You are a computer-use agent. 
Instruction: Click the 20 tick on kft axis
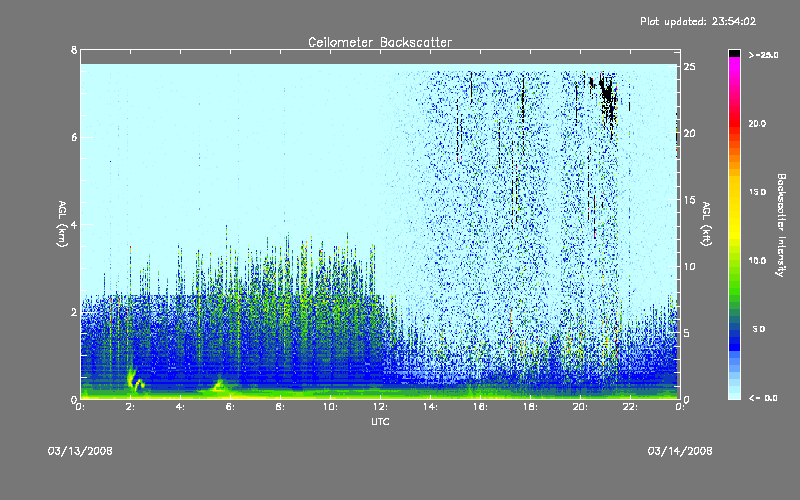pyautogui.click(x=689, y=133)
